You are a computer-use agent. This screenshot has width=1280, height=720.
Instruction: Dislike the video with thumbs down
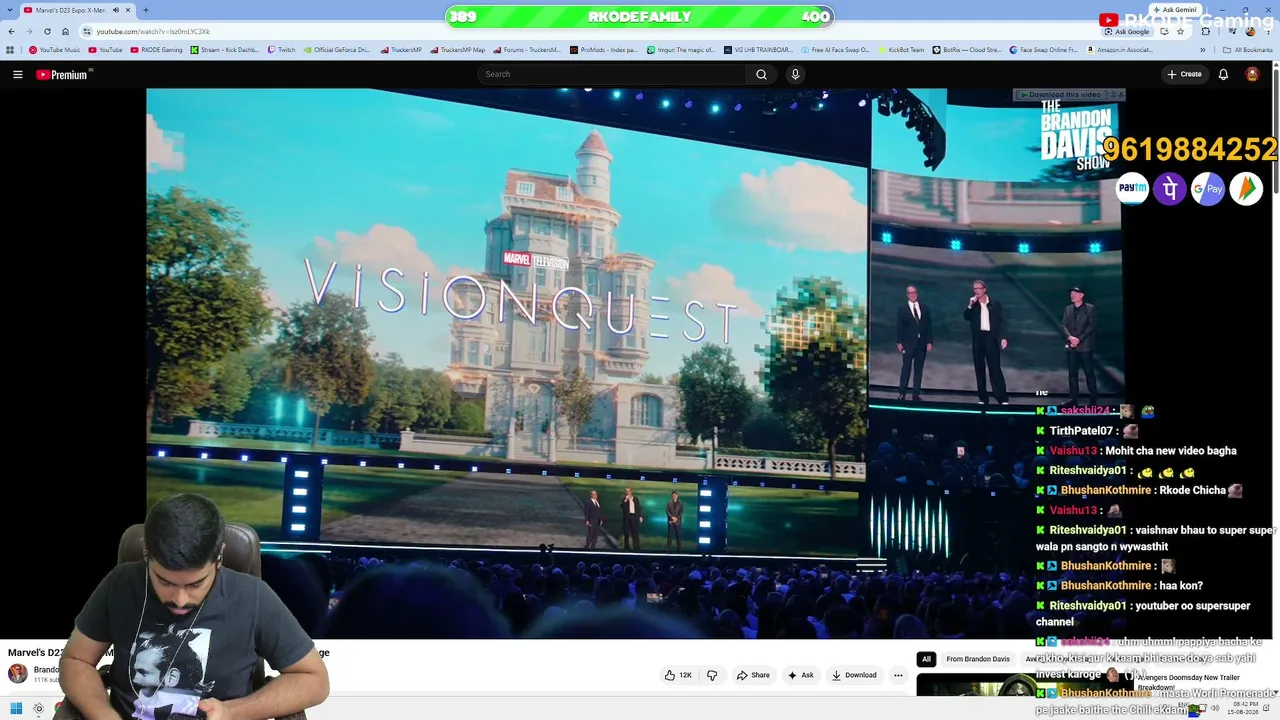[712, 675]
